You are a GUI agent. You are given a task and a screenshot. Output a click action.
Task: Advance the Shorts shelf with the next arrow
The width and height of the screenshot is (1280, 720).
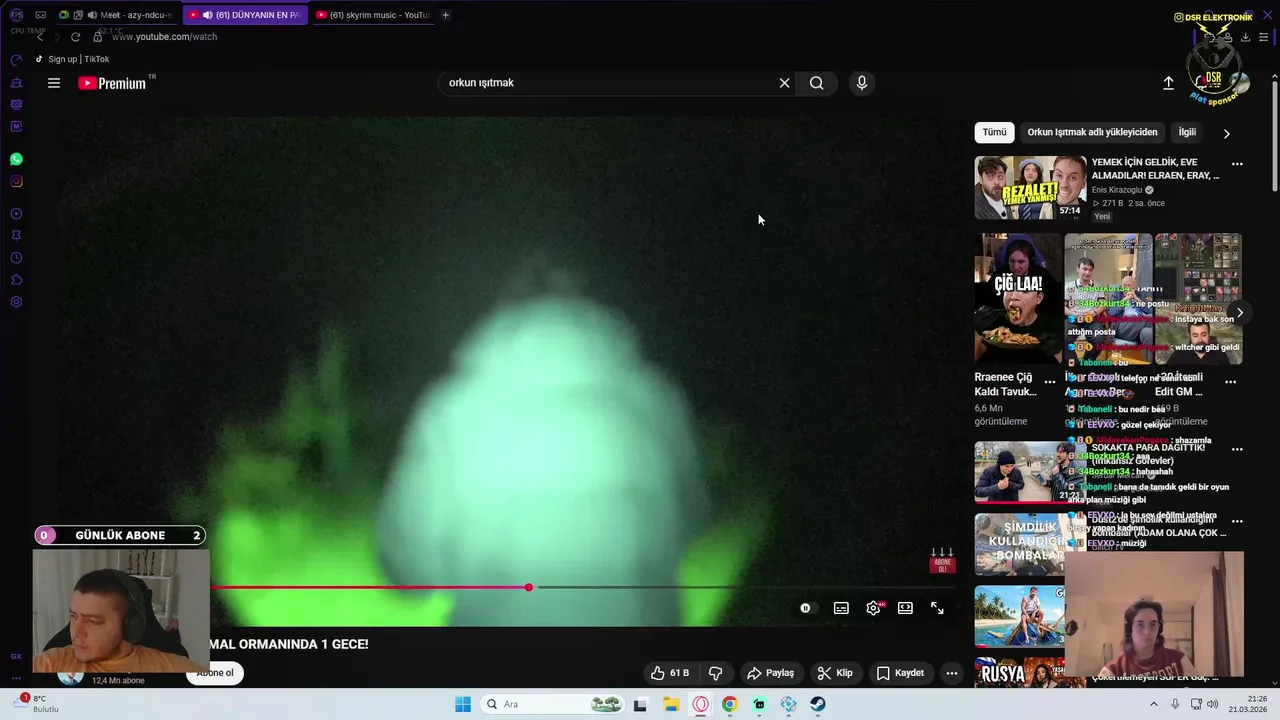coord(1240,313)
